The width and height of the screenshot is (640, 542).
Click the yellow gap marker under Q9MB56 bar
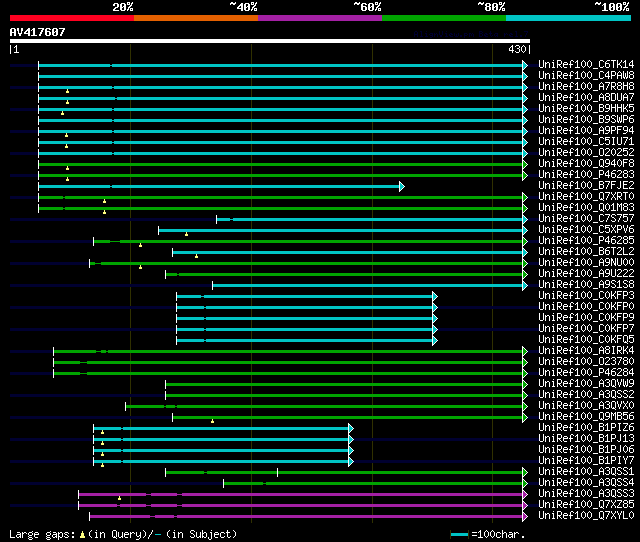click(x=212, y=421)
